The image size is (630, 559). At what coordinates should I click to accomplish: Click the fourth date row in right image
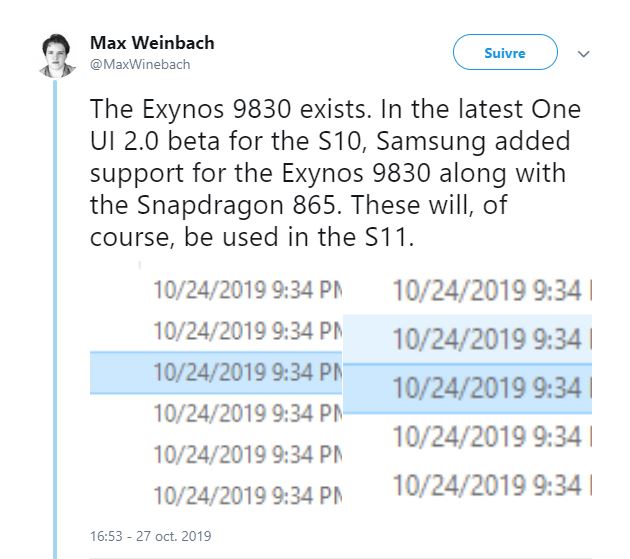pyautogui.click(x=487, y=436)
